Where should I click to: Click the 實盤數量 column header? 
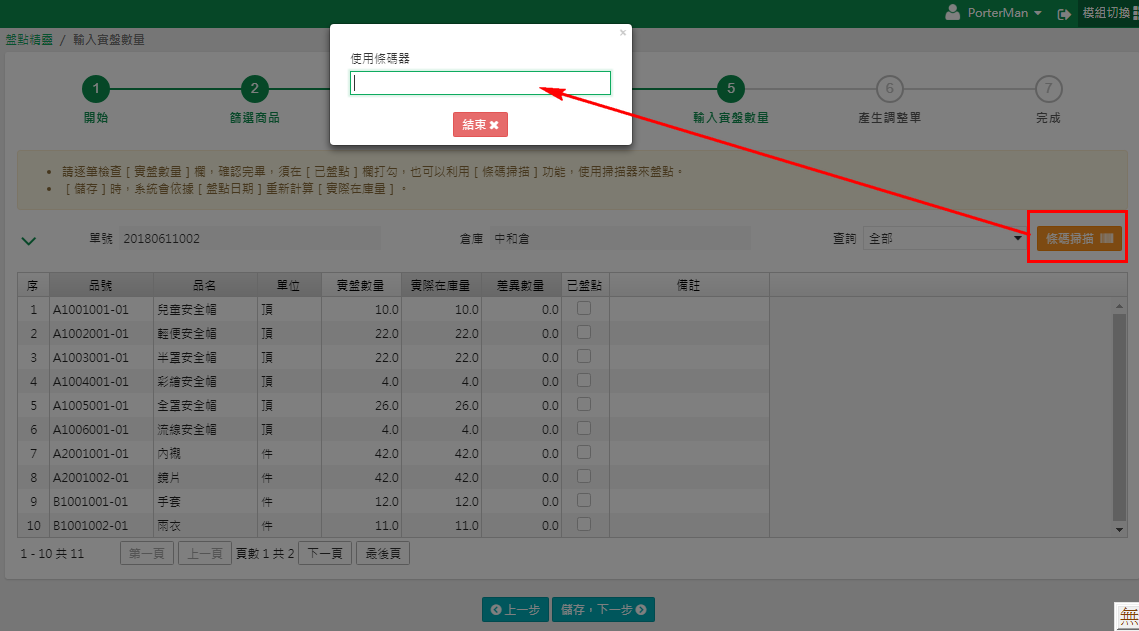361,285
